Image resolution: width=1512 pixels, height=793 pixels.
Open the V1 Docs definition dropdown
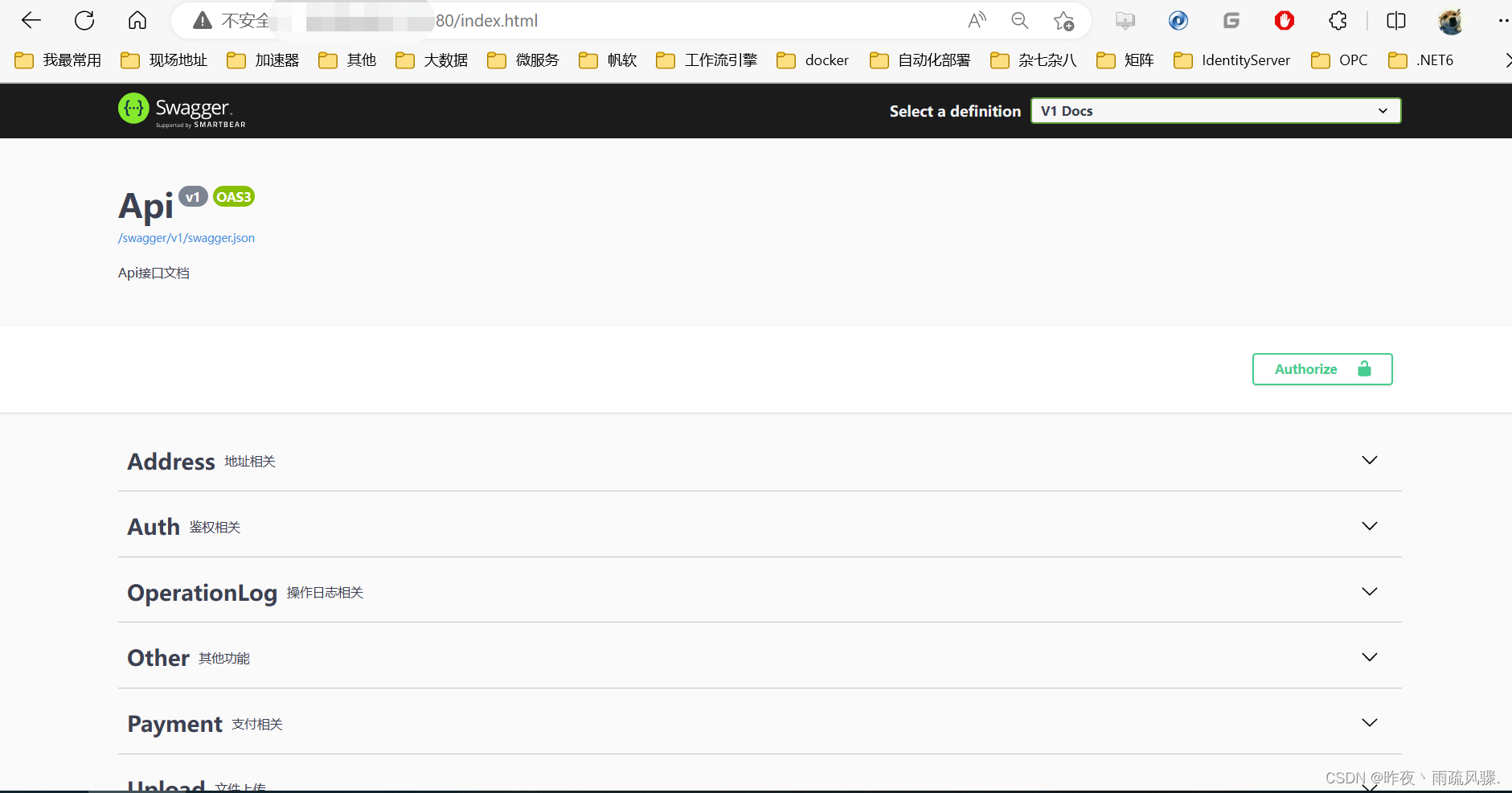tap(1215, 111)
